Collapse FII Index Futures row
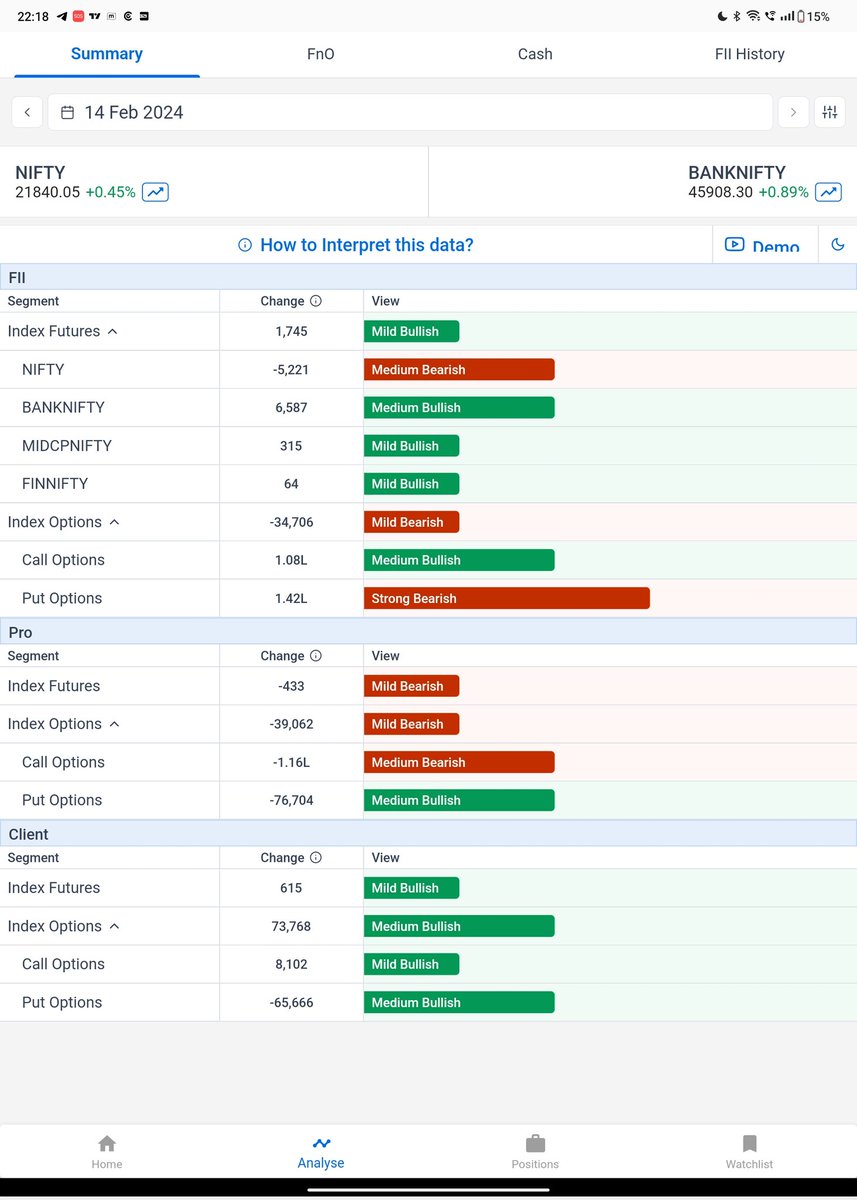Viewport: 857px width, 1200px height. (x=109, y=331)
